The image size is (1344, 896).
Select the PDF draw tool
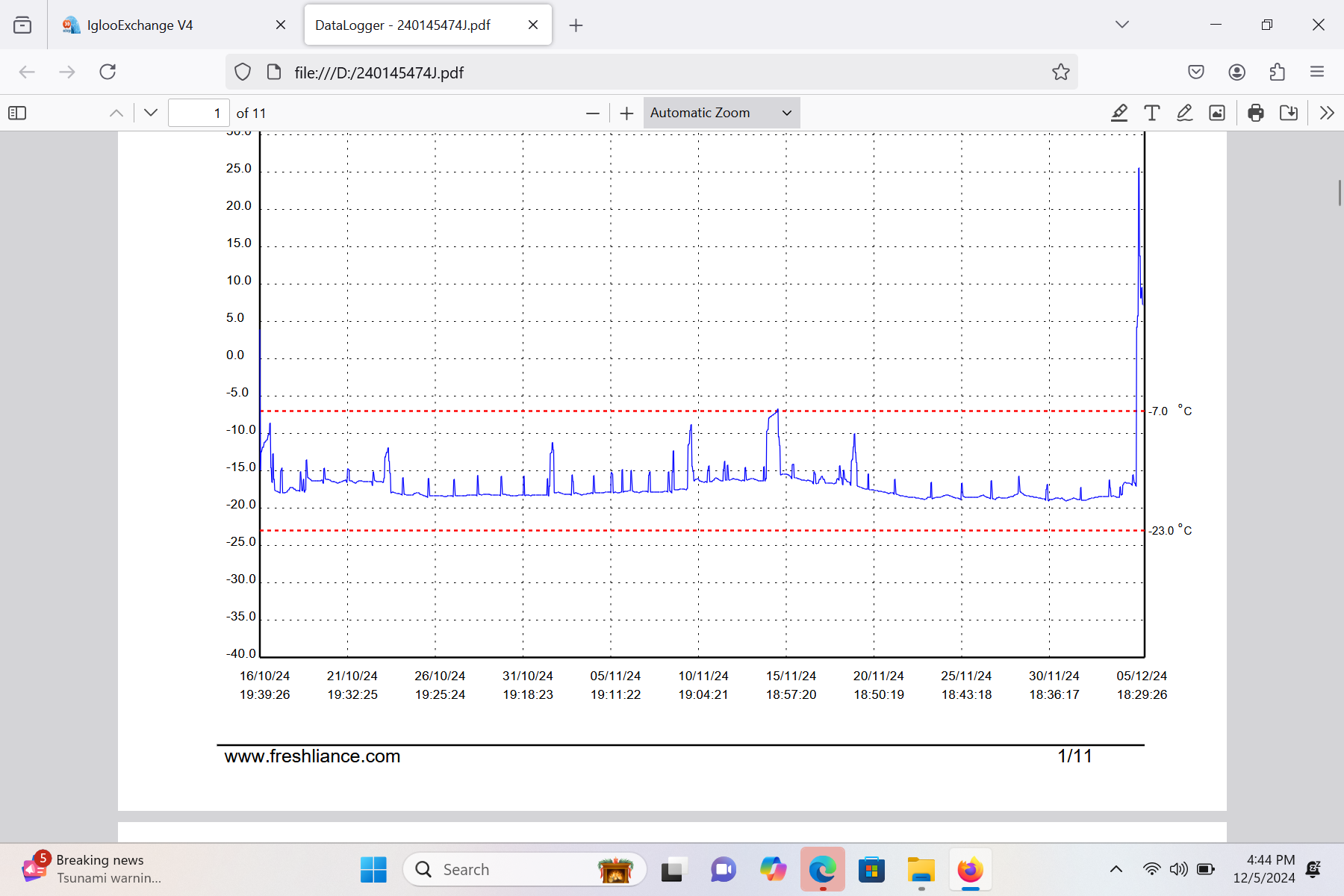[x=1184, y=113]
